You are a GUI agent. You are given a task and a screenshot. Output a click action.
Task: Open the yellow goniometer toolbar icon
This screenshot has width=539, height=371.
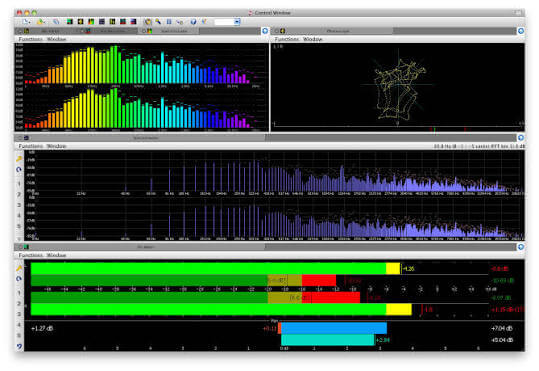[x=80, y=22]
